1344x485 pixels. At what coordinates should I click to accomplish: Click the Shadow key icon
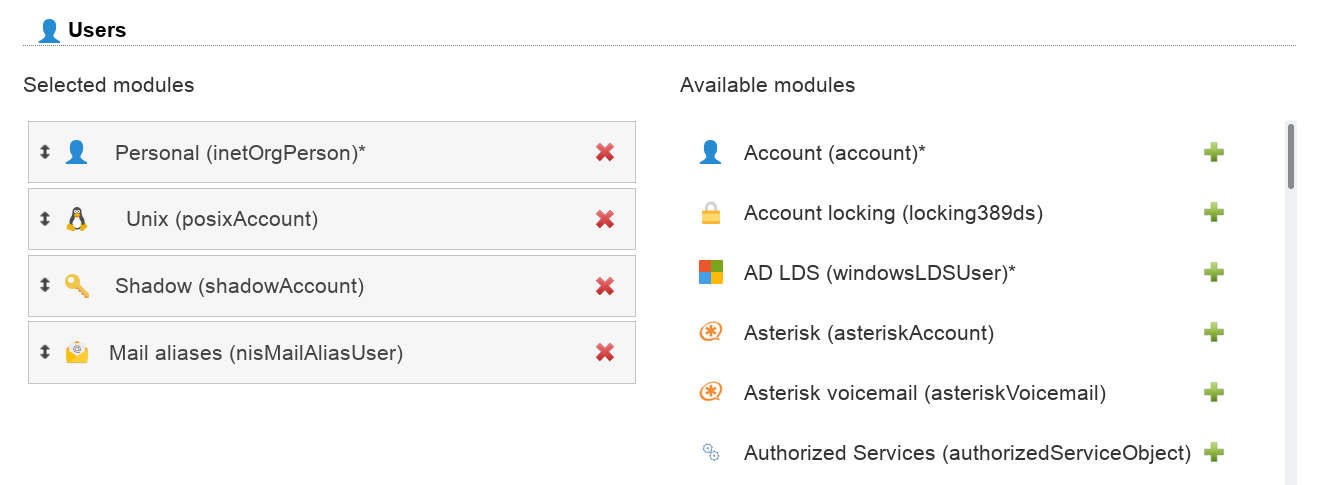(x=77, y=286)
